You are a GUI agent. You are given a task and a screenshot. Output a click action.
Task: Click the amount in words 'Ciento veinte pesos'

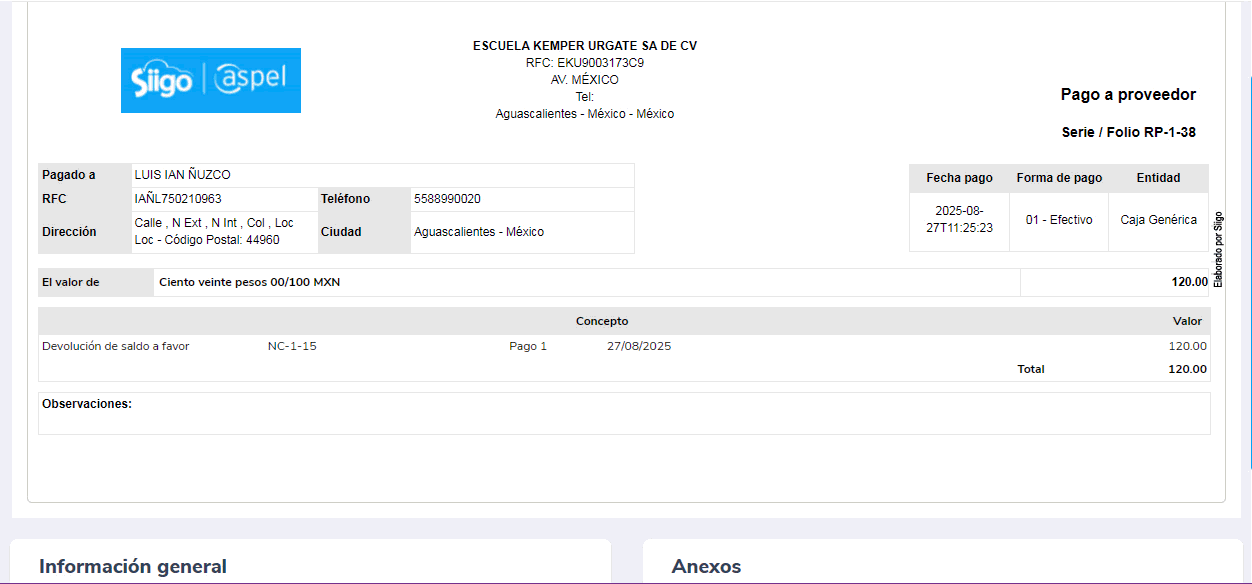tap(249, 282)
